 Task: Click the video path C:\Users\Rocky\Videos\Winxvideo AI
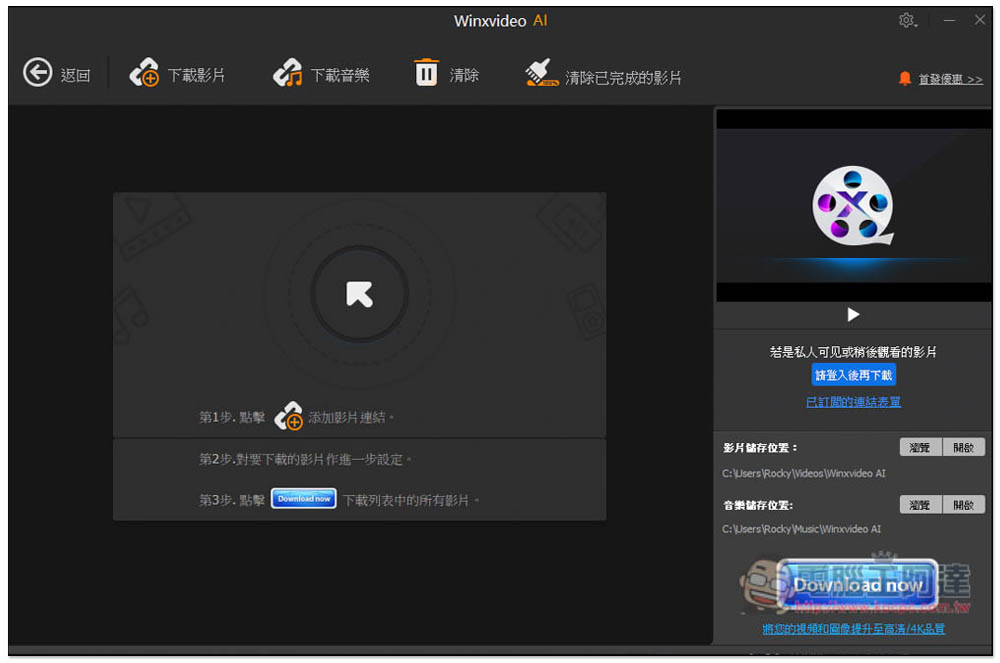804,473
